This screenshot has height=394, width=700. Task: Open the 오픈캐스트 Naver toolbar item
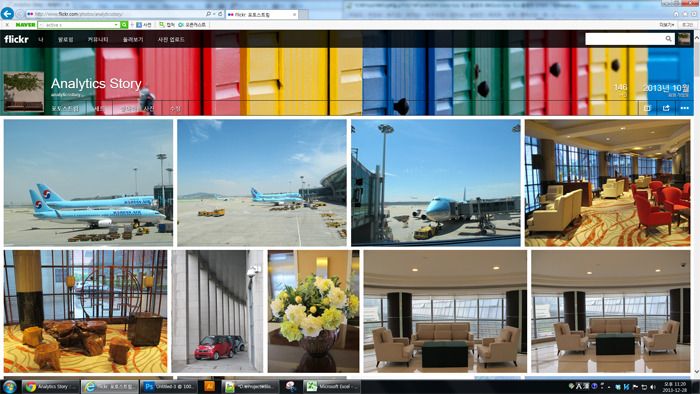coord(192,25)
